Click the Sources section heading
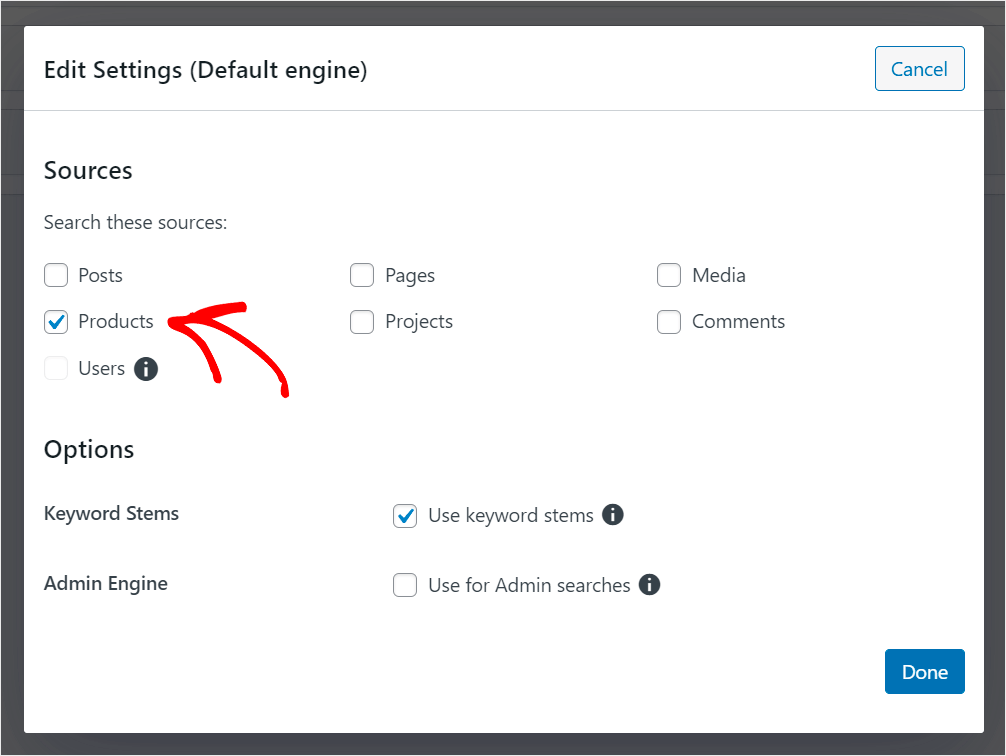 coord(88,171)
